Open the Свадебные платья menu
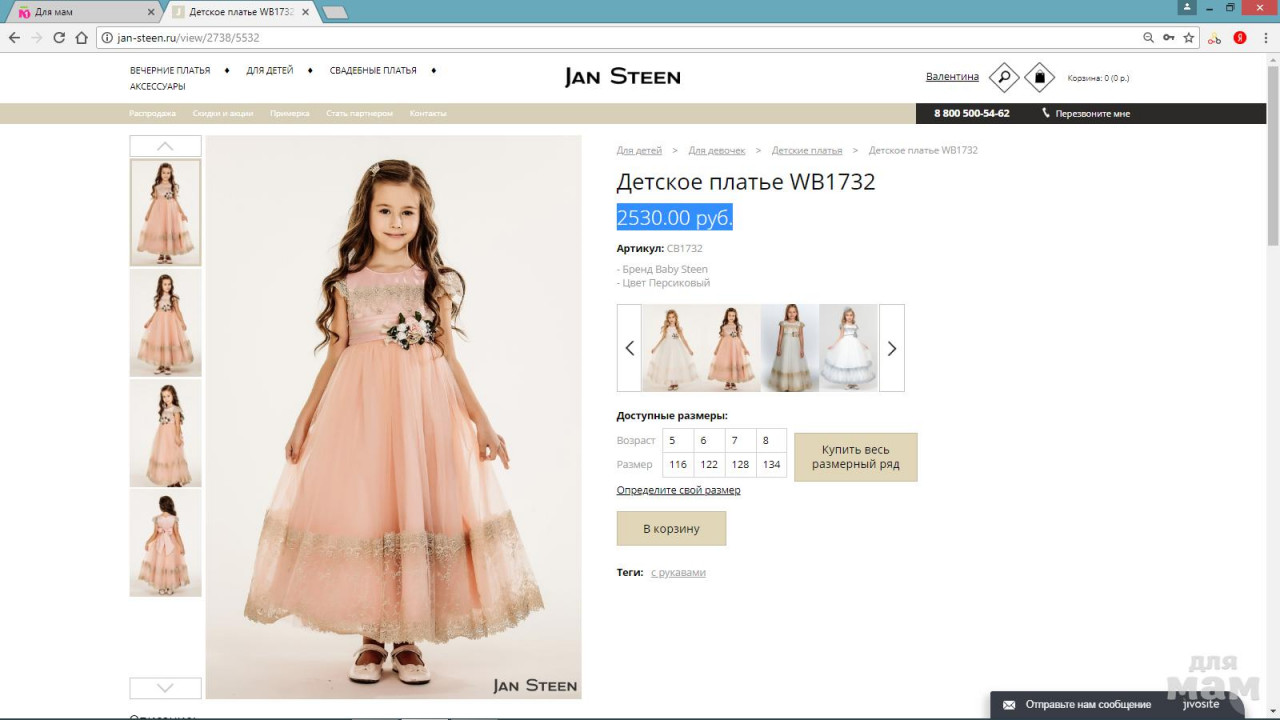This screenshot has height=720, width=1280. [373, 71]
